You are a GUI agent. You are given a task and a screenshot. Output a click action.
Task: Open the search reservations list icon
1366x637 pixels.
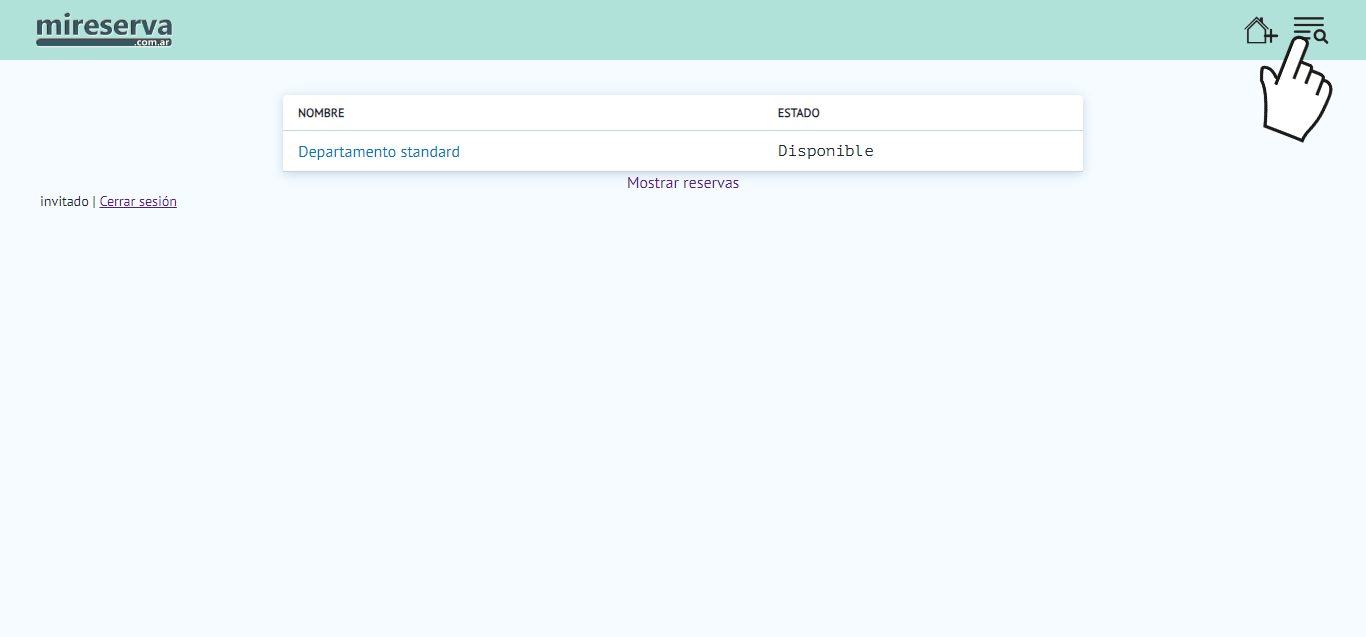1310,30
